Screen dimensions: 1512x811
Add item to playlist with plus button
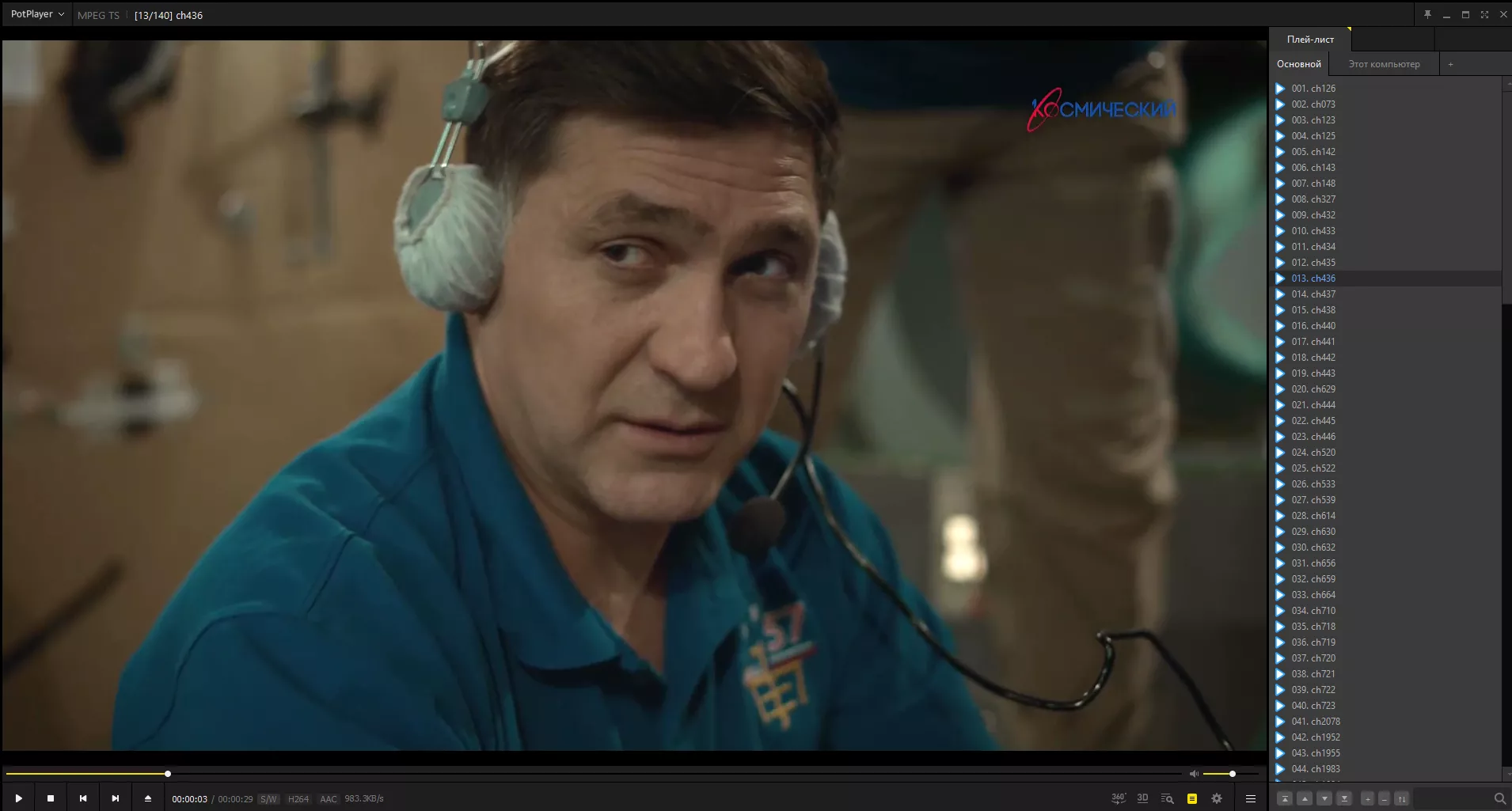1367,799
